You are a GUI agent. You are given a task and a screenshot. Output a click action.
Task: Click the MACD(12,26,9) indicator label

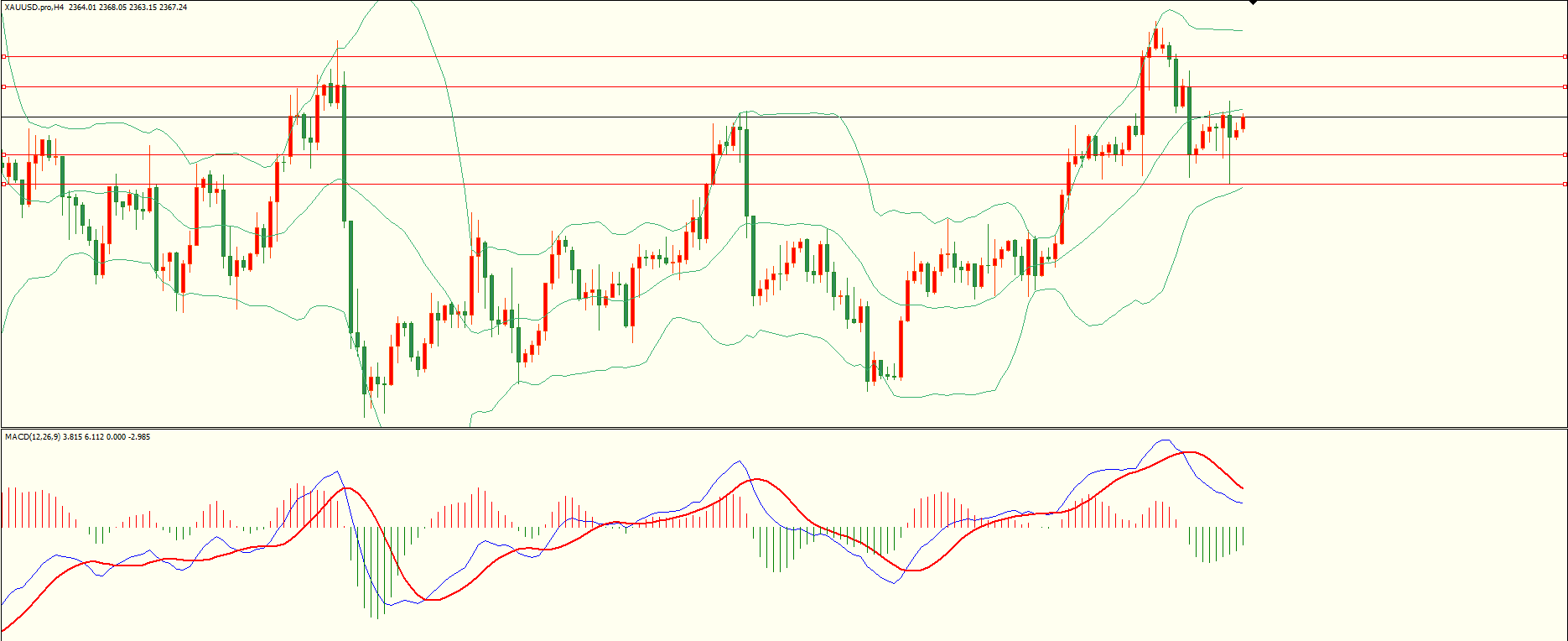pyautogui.click(x=32, y=437)
